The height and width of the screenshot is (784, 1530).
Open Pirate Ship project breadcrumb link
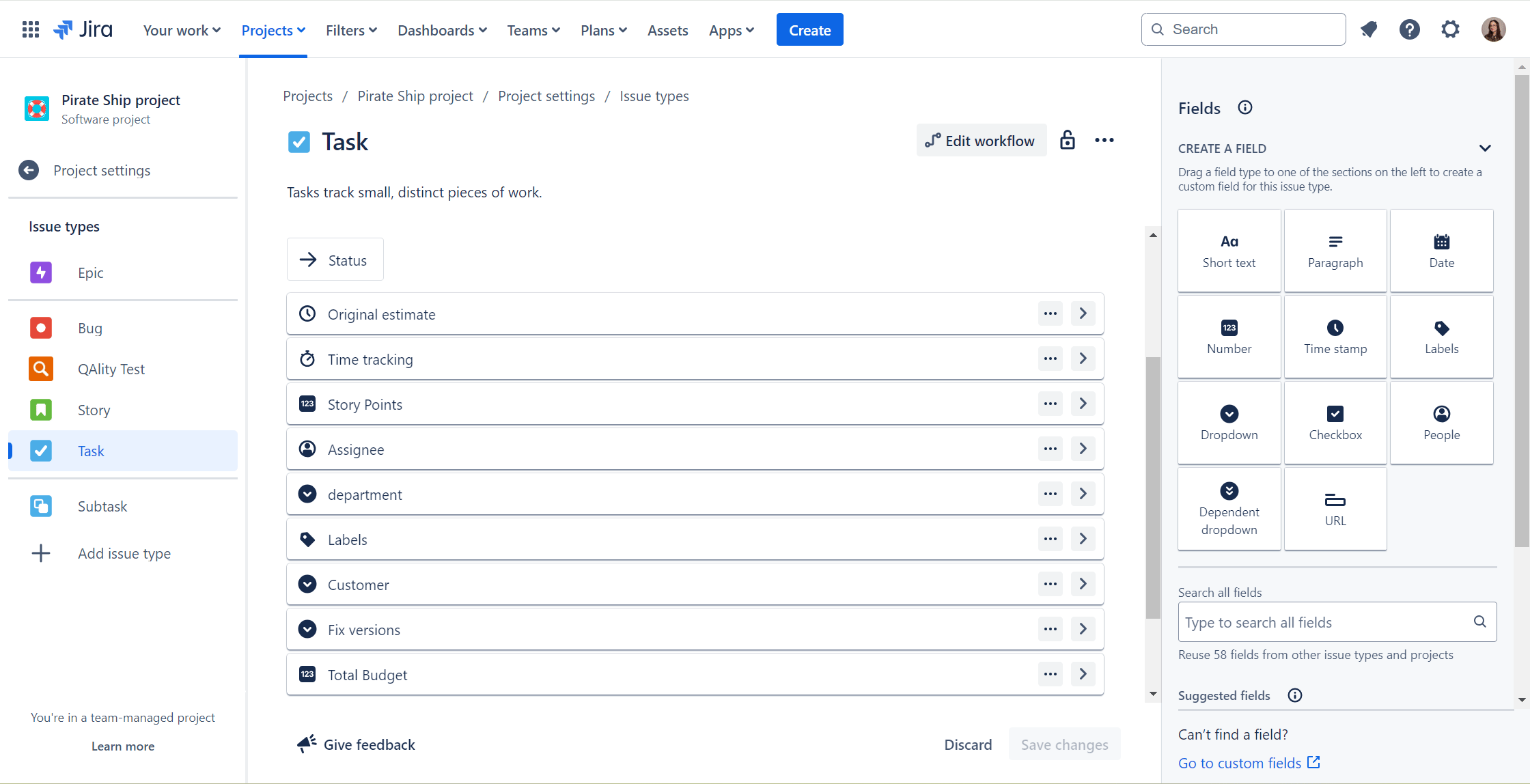(x=415, y=96)
